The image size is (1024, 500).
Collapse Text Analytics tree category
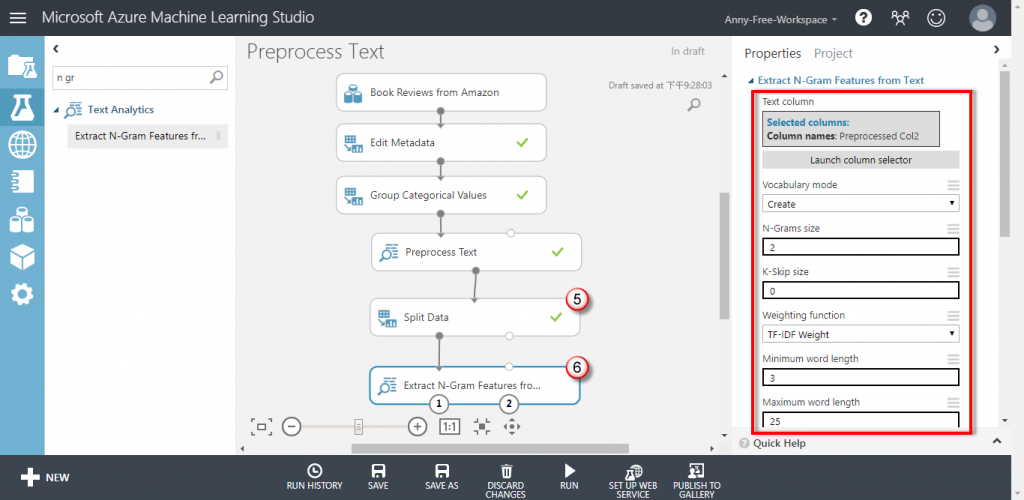pyautogui.click(x=56, y=110)
